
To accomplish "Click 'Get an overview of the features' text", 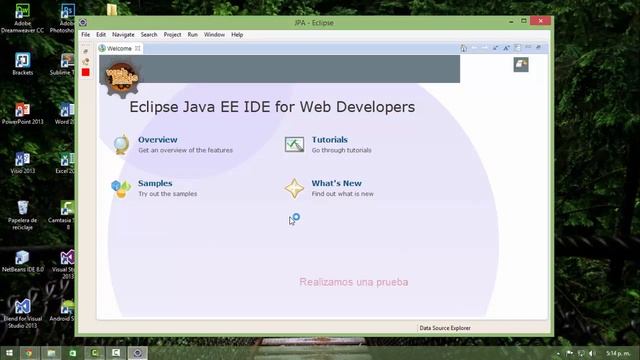I will (185, 150).
